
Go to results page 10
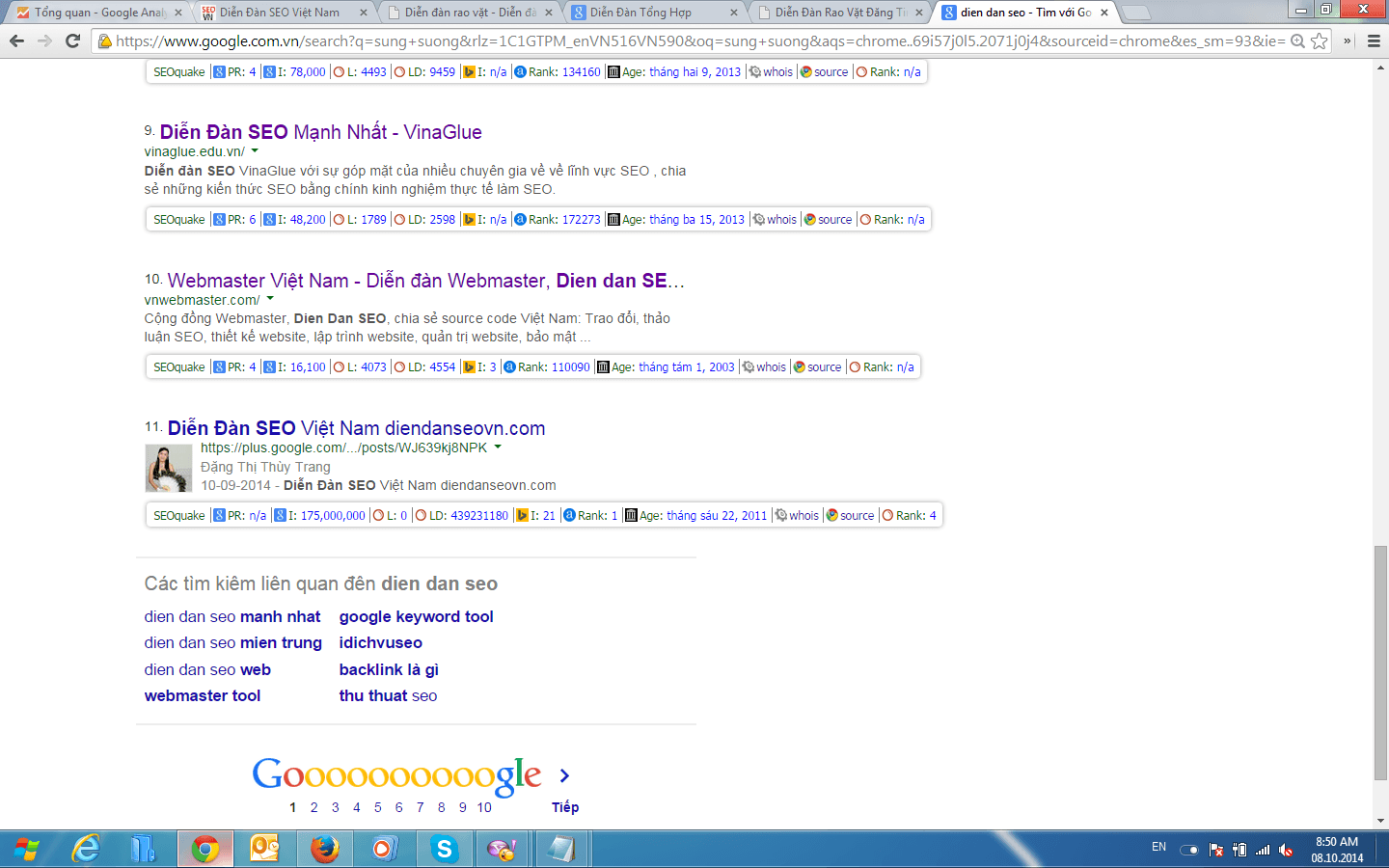[484, 807]
